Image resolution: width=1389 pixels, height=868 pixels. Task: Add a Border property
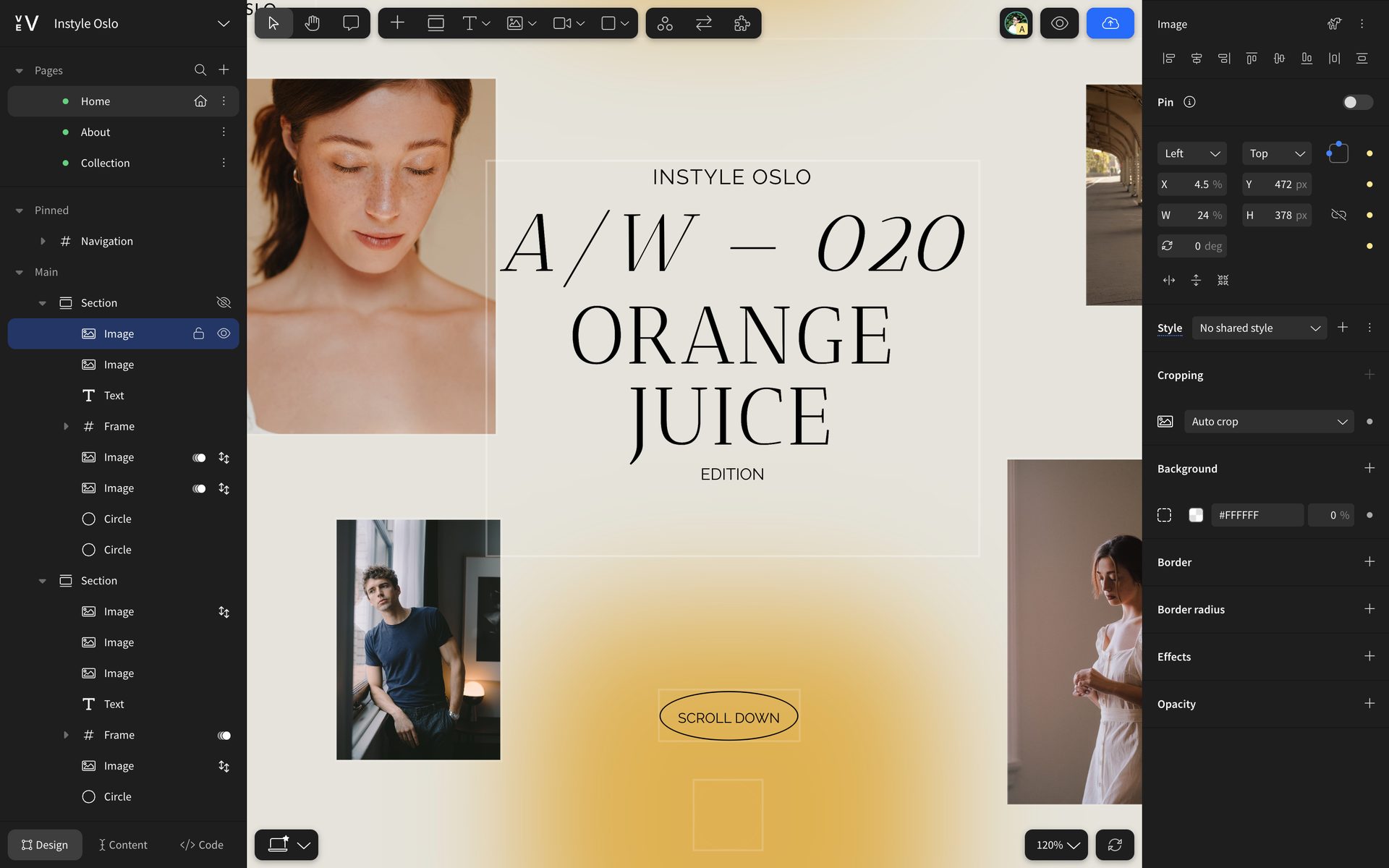point(1369,561)
